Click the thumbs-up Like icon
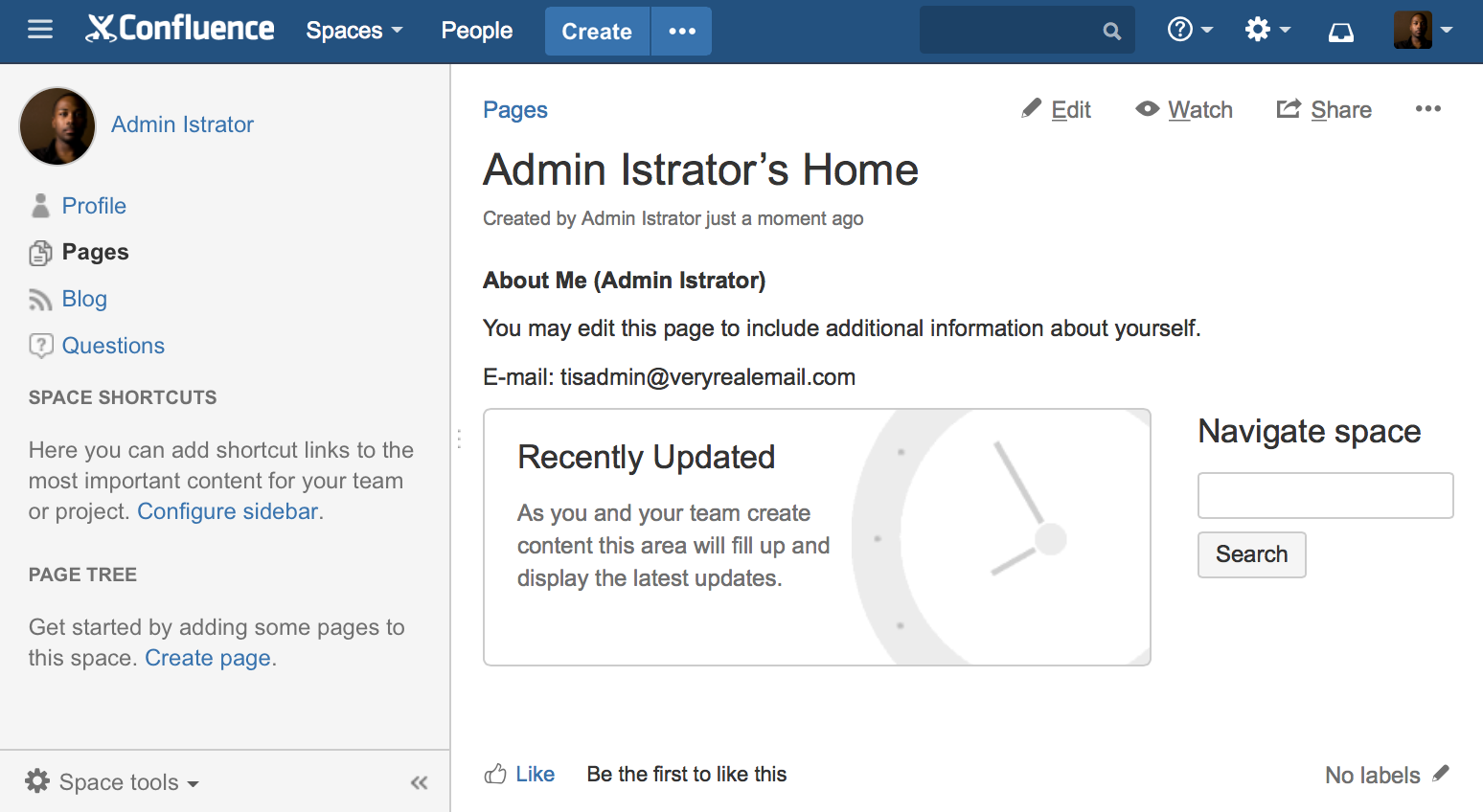The height and width of the screenshot is (812, 1483). pyautogui.click(x=495, y=774)
